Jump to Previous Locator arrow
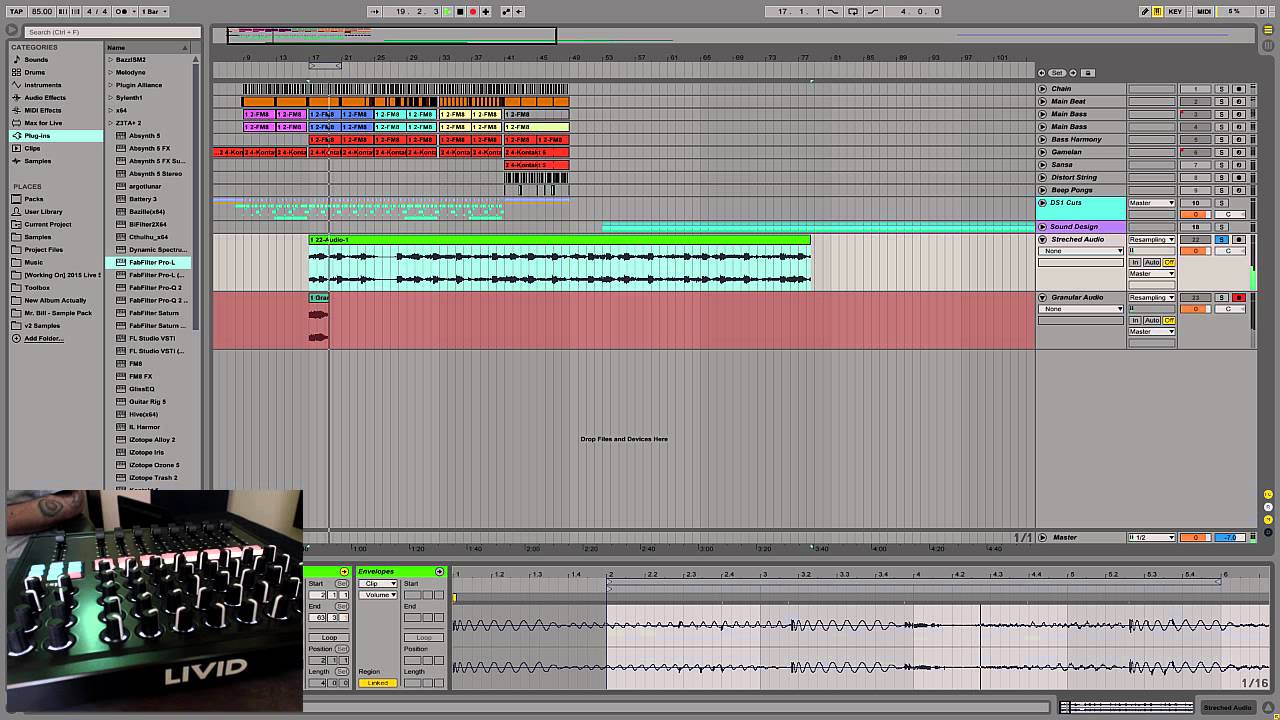This screenshot has width=1280, height=720. point(1042,73)
